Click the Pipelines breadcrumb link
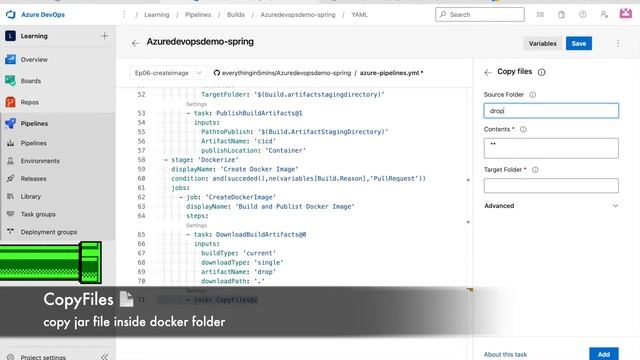 (x=198, y=15)
